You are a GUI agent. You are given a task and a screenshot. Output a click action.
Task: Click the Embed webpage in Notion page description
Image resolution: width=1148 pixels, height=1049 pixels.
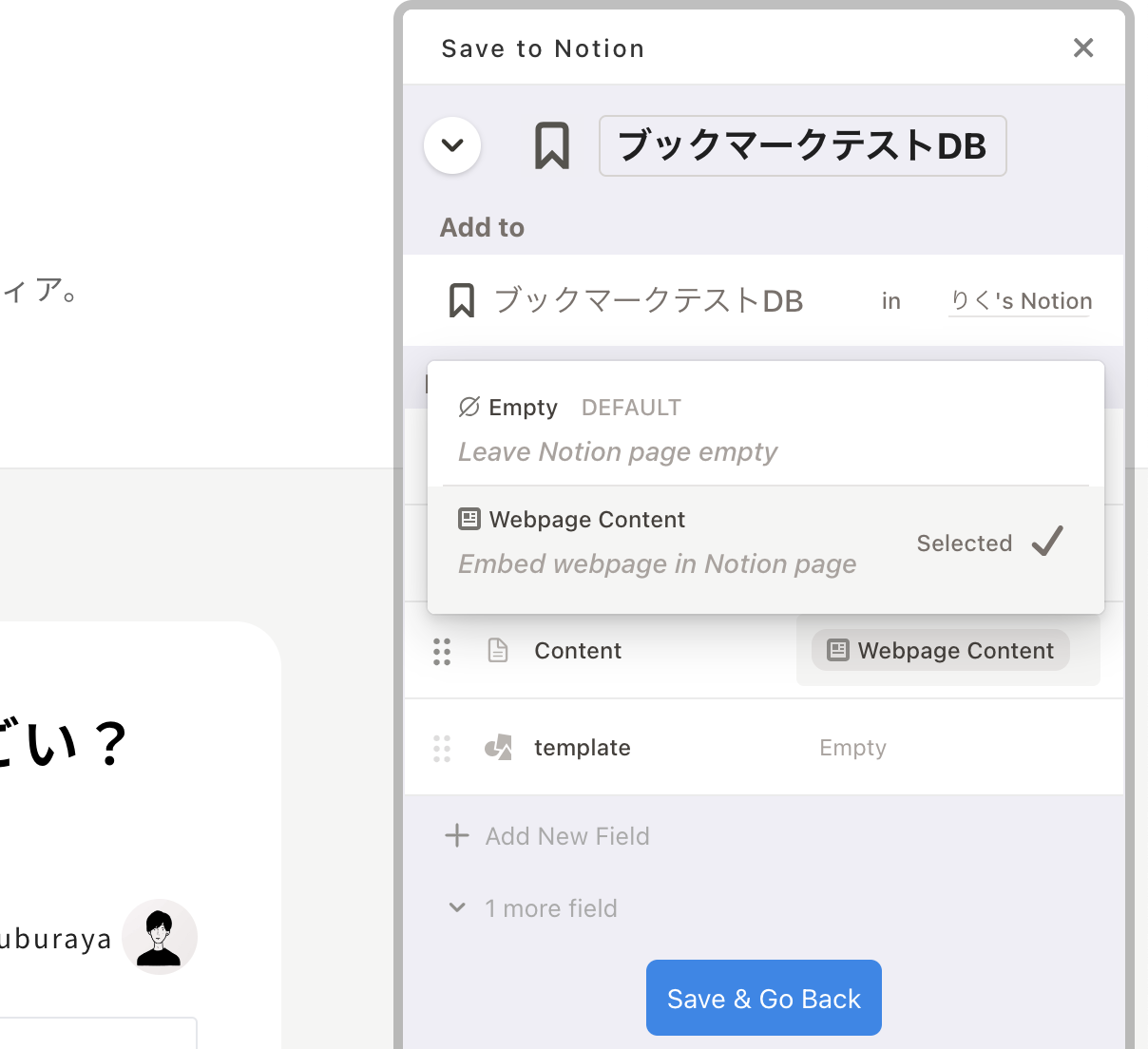[658, 564]
